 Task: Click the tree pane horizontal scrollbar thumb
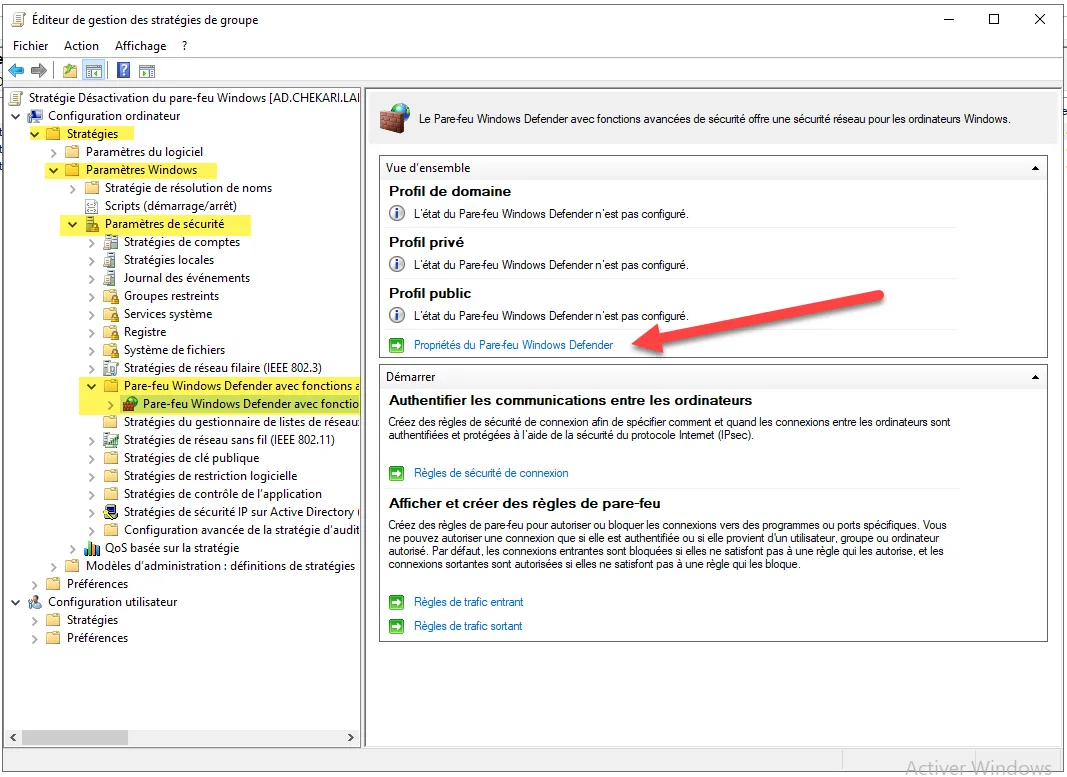tap(75, 737)
